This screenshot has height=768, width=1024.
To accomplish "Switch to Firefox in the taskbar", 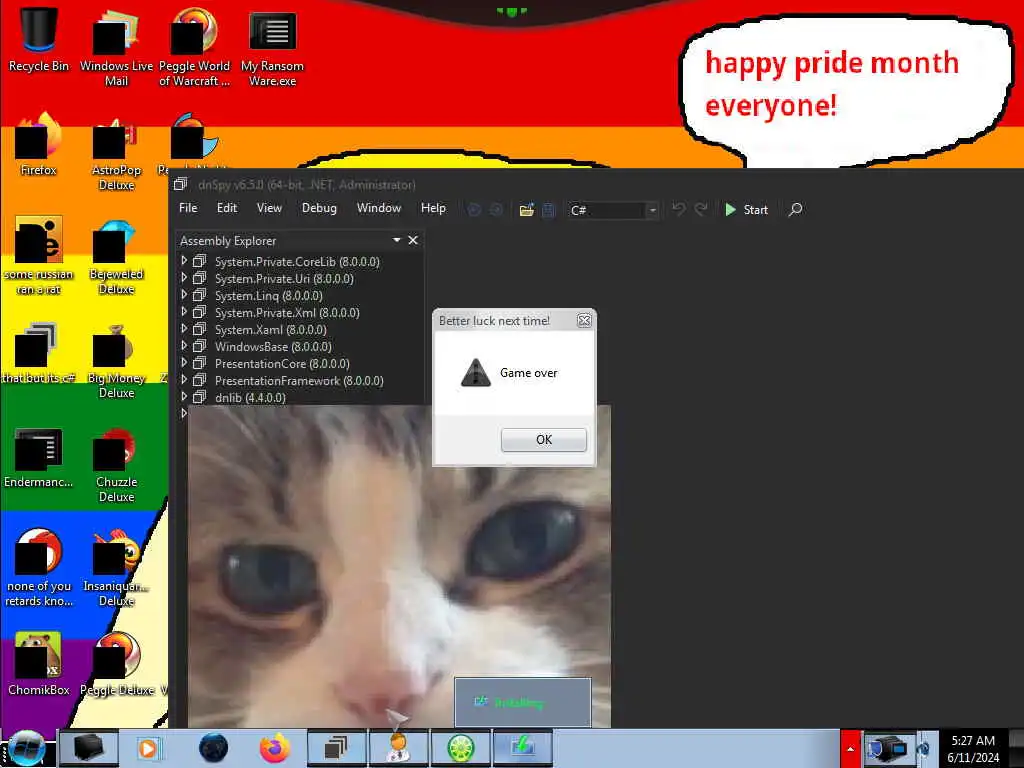I will tap(275, 748).
